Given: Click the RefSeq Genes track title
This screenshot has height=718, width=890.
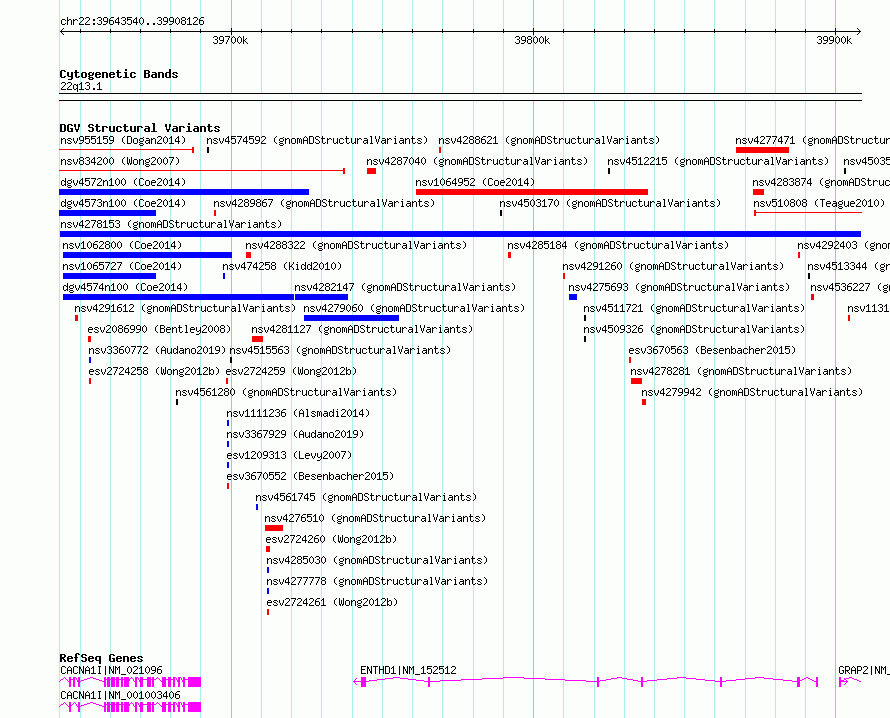Looking at the screenshot, I should [101, 658].
